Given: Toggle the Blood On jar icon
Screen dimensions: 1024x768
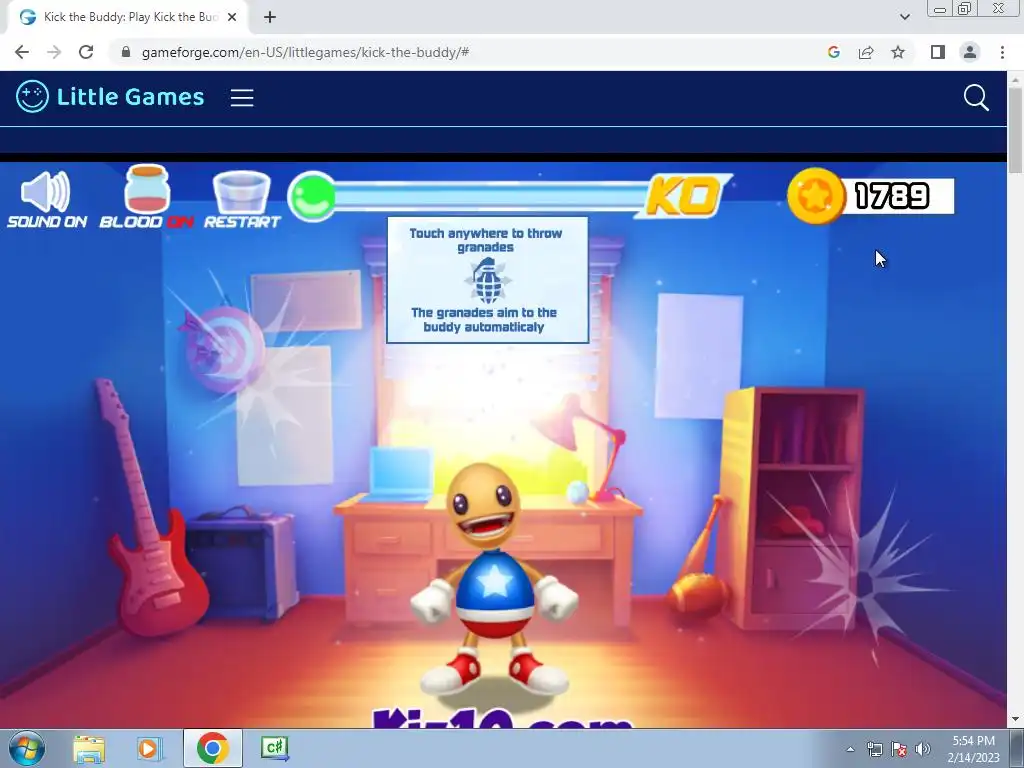Looking at the screenshot, I should click(x=148, y=189).
